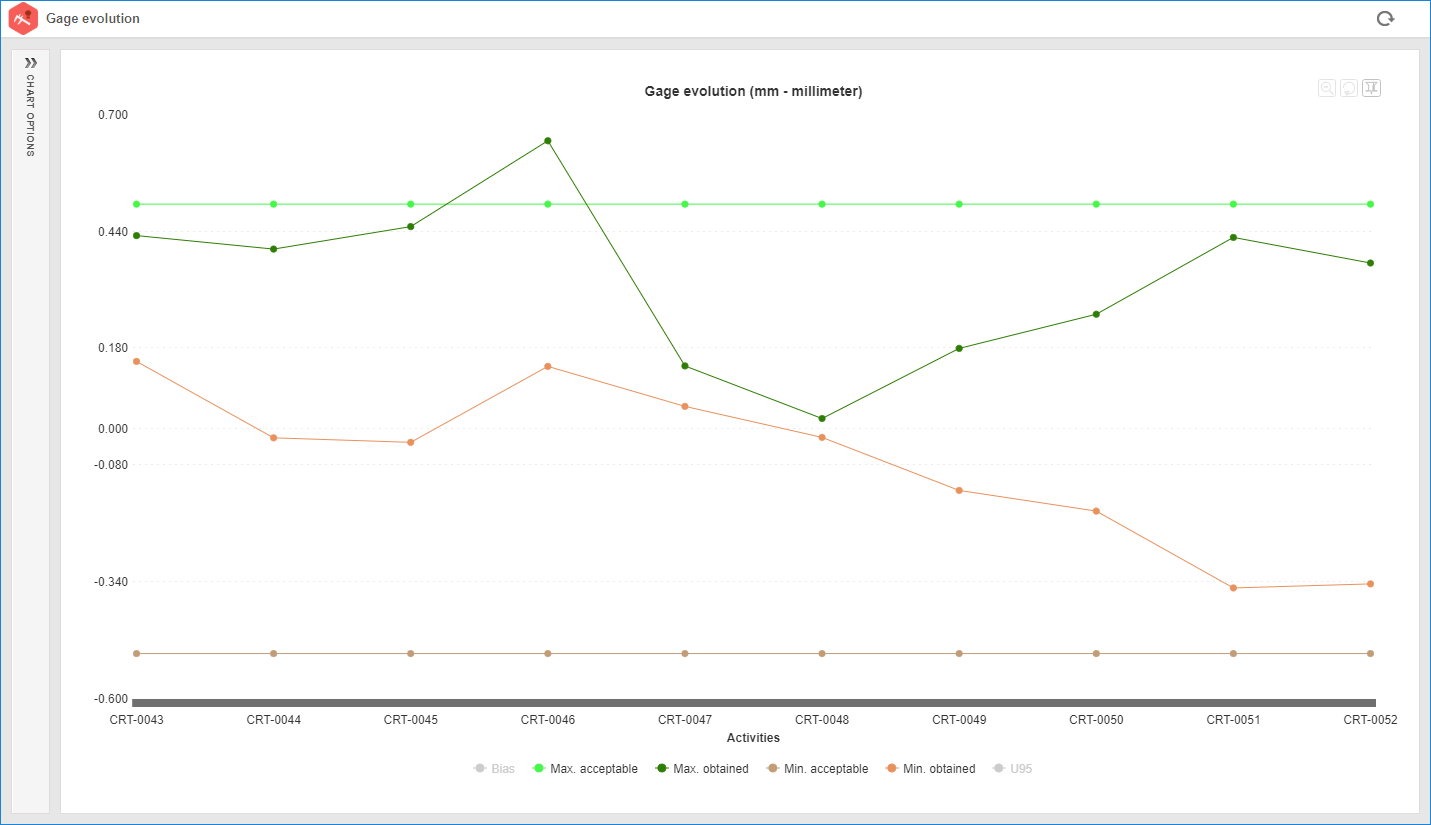Click the 0.440 y-axis value
Screen dimensions: 1431x825
[x=113, y=232]
